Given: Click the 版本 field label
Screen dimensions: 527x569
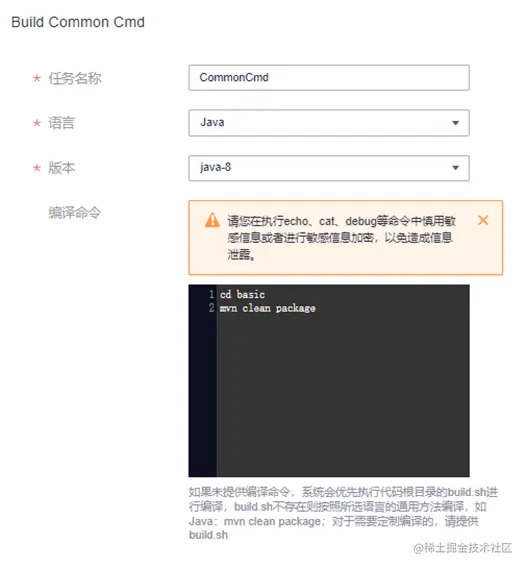Looking at the screenshot, I should click(61, 168).
